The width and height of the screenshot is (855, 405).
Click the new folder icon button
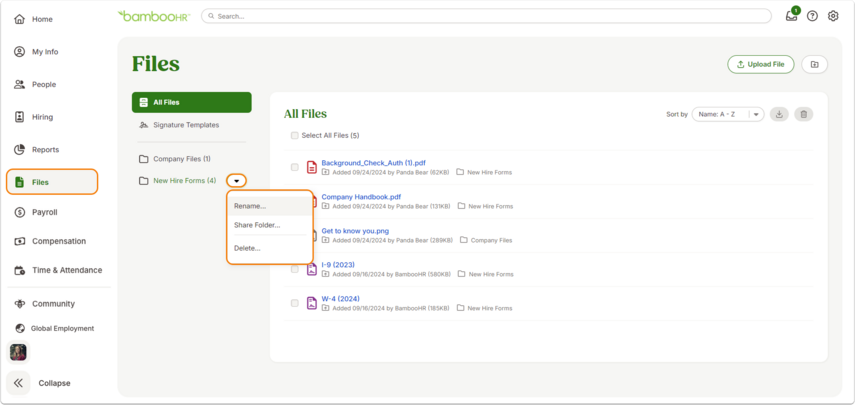pyautogui.click(x=815, y=64)
